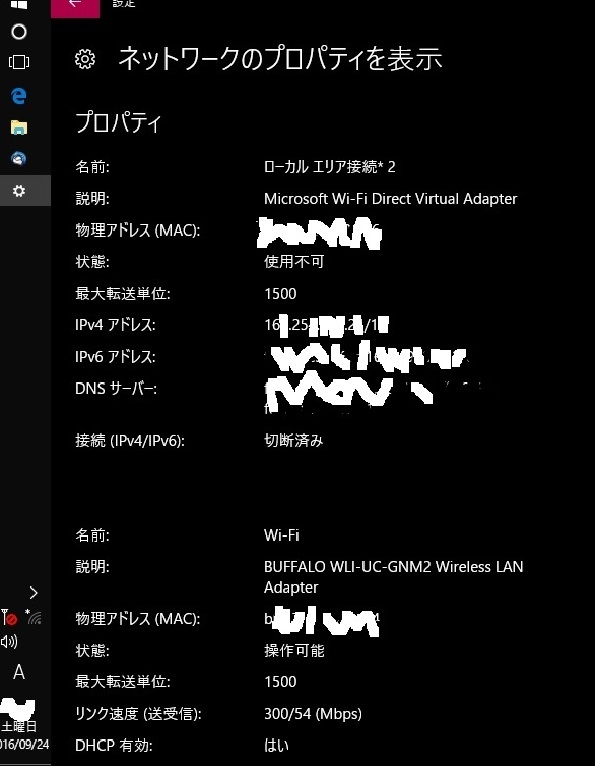Expand hidden system tray icons chevron
This screenshot has width=595, height=766.
click(33, 593)
